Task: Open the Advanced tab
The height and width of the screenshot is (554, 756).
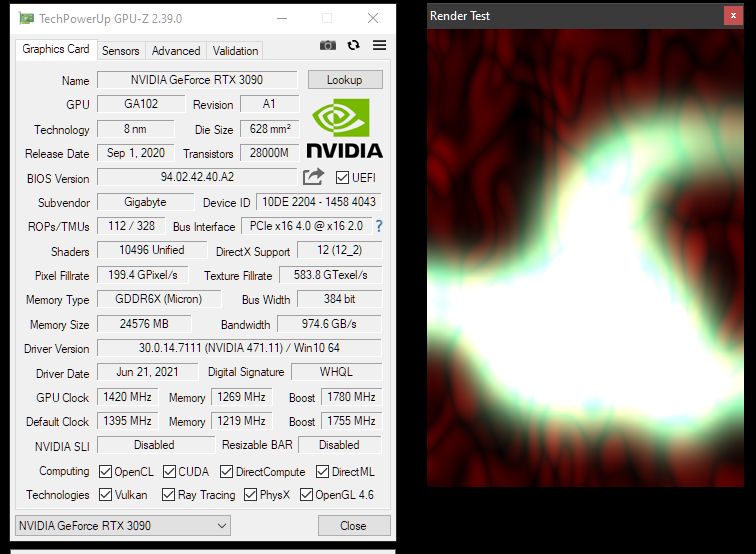Action: click(176, 51)
